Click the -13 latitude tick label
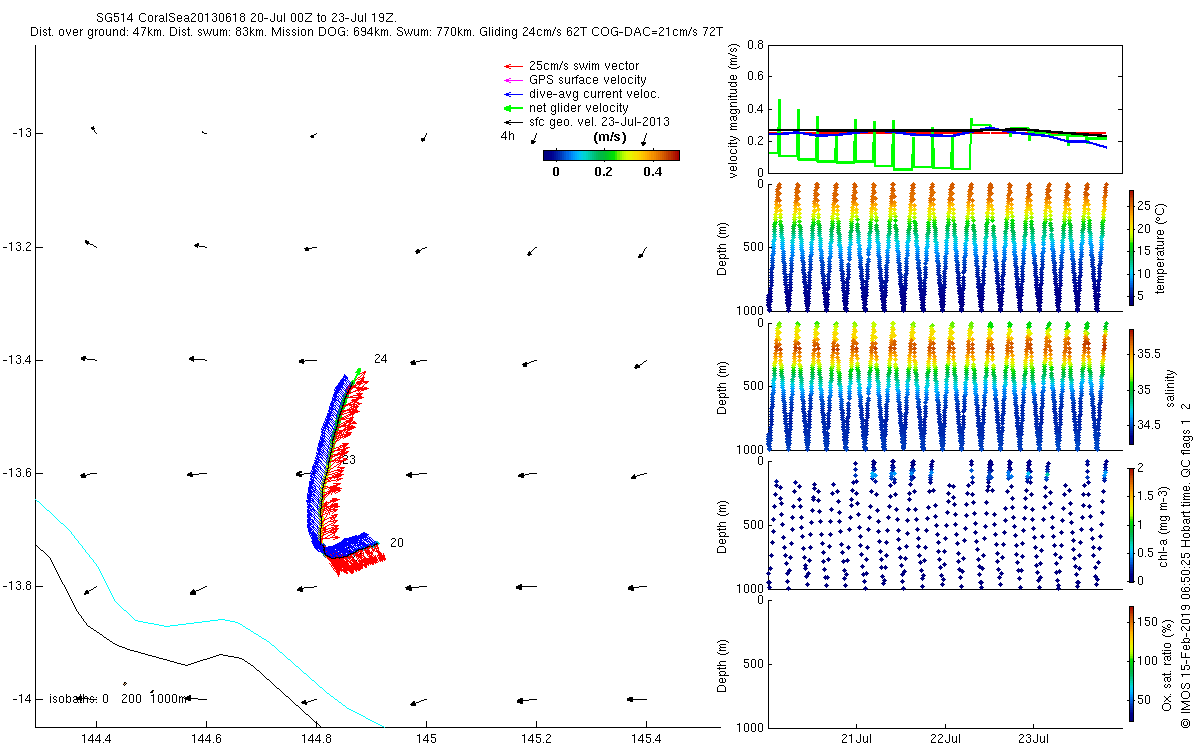Image resolution: width=1200 pixels, height=750 pixels. click(x=21, y=133)
